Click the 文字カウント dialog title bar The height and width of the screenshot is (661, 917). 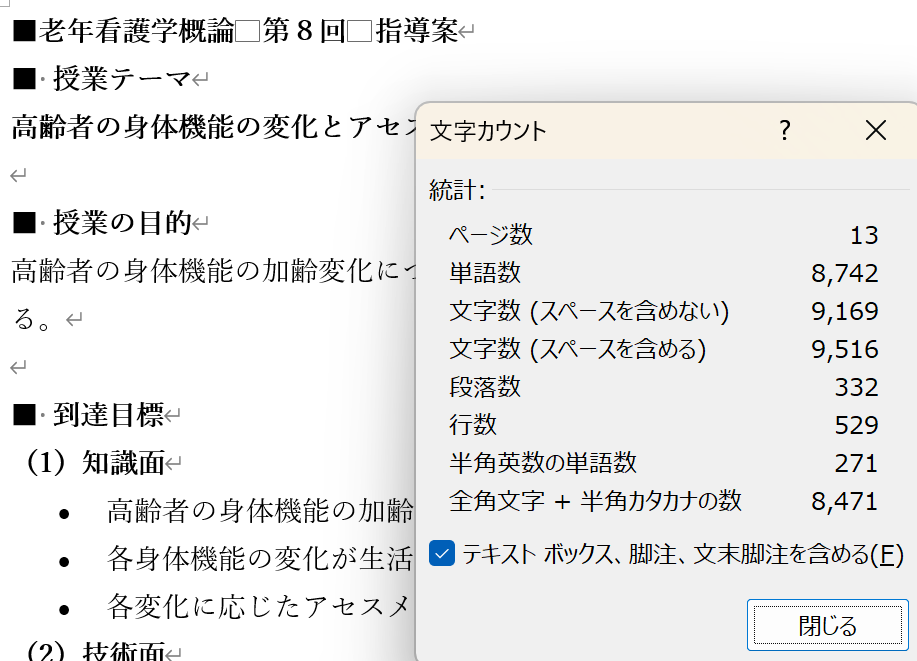click(x=600, y=130)
